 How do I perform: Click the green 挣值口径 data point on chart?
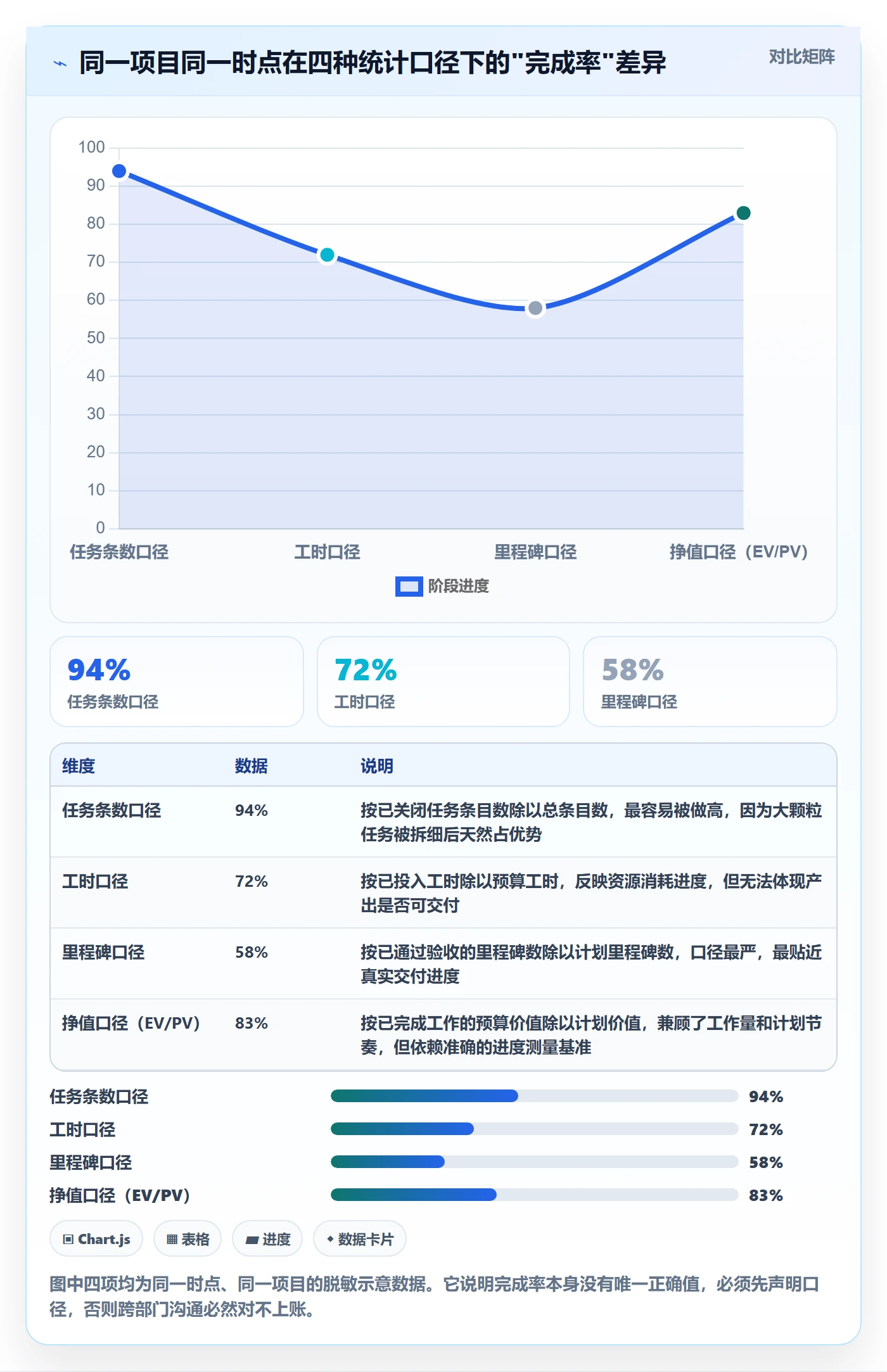click(743, 213)
